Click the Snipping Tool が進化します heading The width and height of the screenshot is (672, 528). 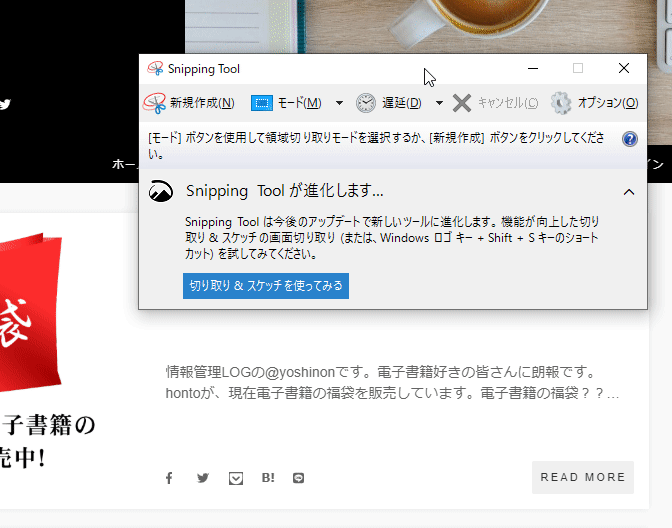(285, 191)
